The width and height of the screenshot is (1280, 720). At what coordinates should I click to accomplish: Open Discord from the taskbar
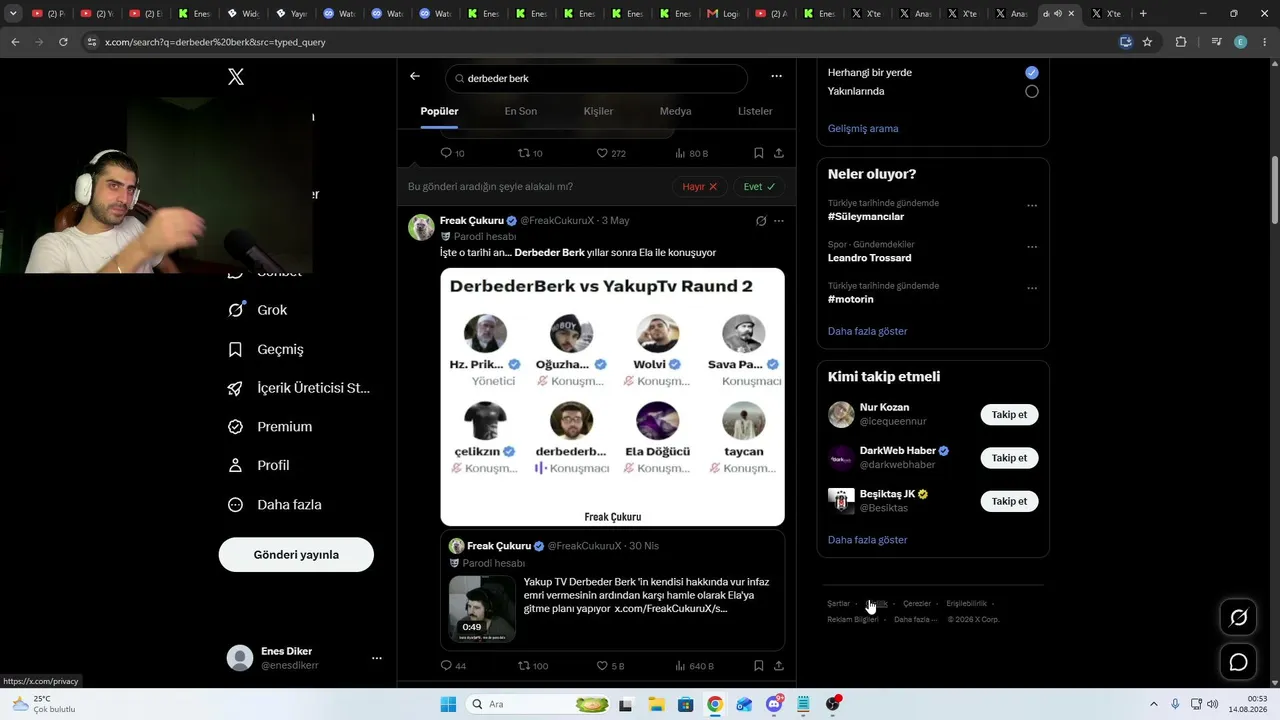[774, 704]
